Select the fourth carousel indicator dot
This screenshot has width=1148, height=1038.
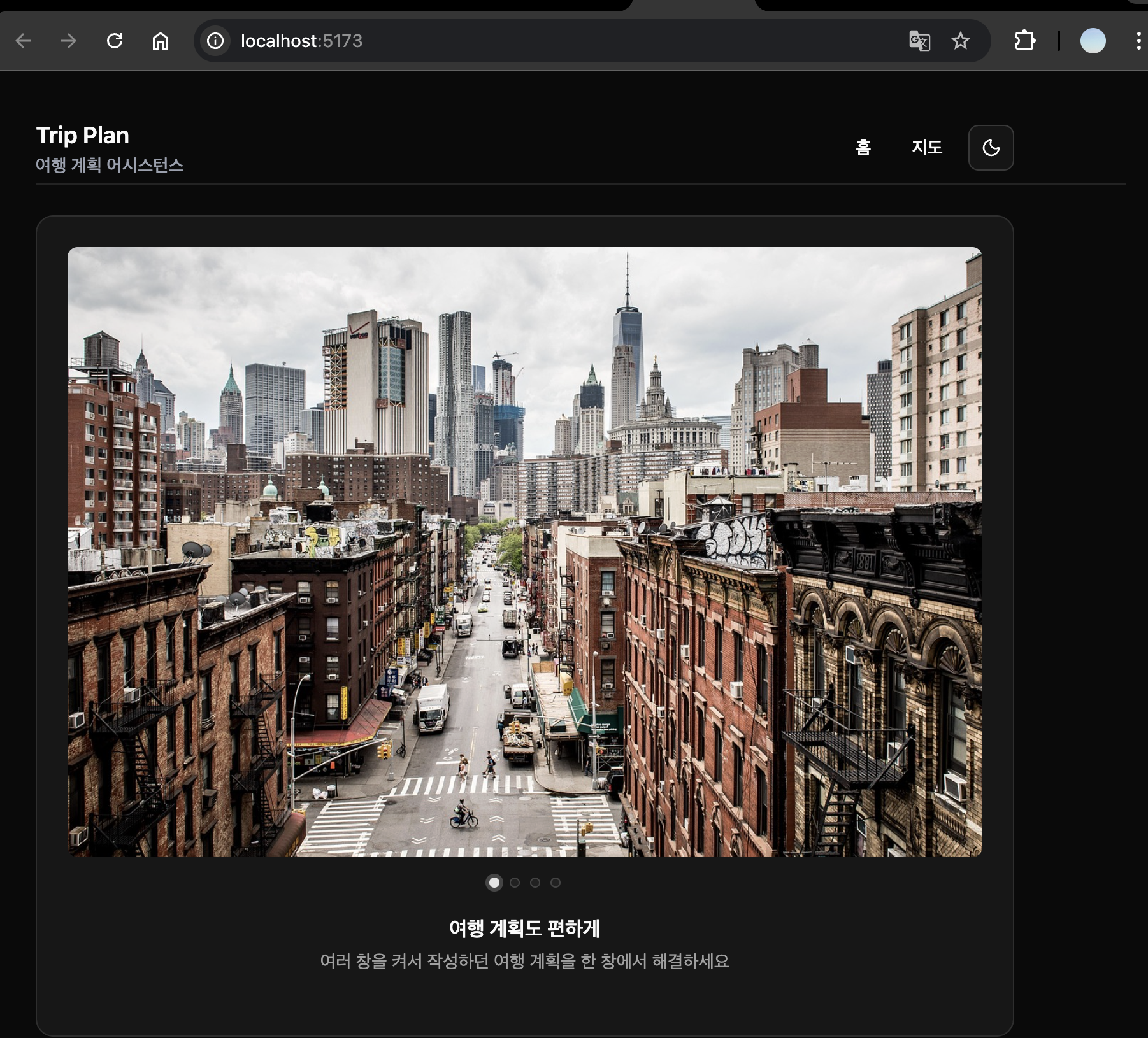tap(556, 883)
